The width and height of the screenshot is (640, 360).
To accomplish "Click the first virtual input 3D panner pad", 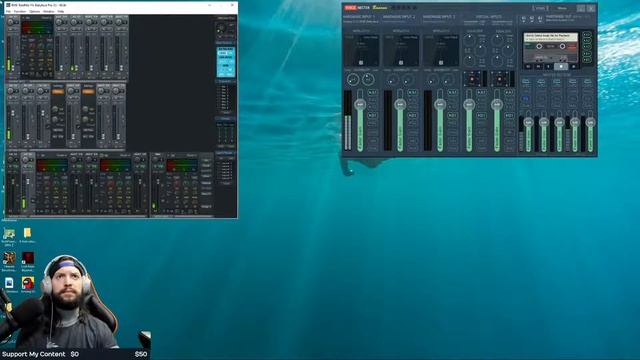I will click(x=473, y=79).
